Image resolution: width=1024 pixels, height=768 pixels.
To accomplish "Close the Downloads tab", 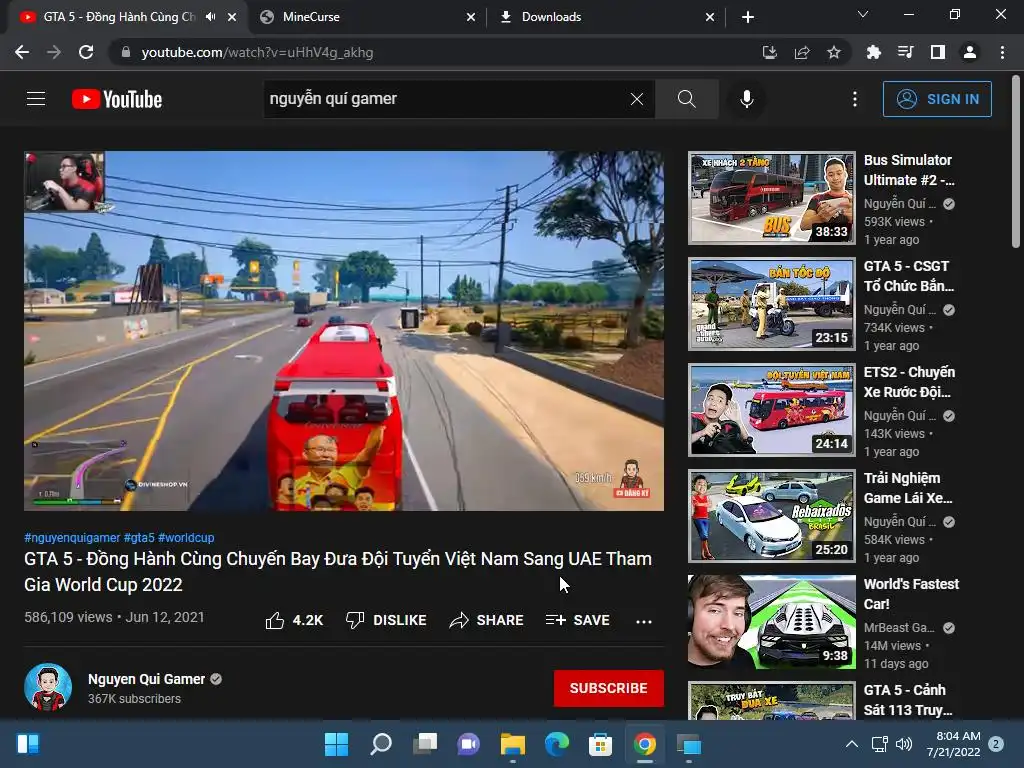I will [710, 17].
